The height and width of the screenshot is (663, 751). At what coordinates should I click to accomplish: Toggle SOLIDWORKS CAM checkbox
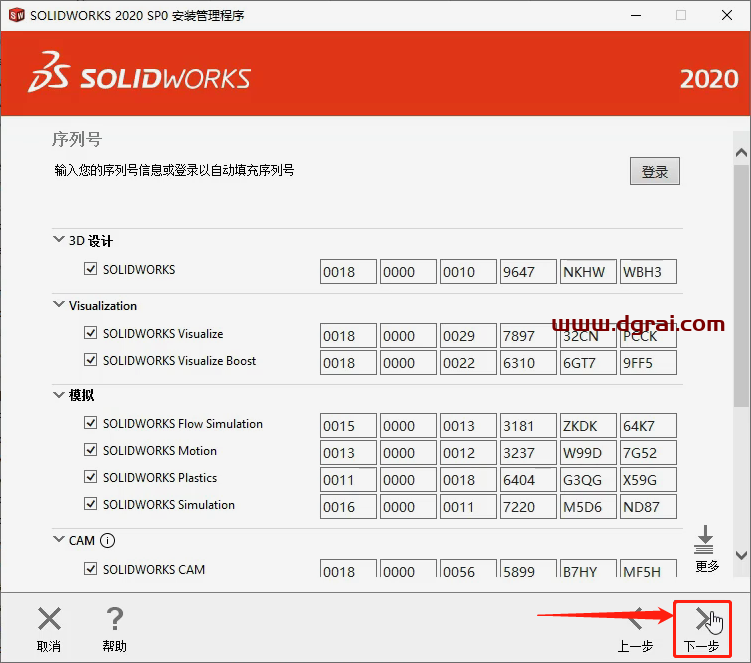pos(90,569)
